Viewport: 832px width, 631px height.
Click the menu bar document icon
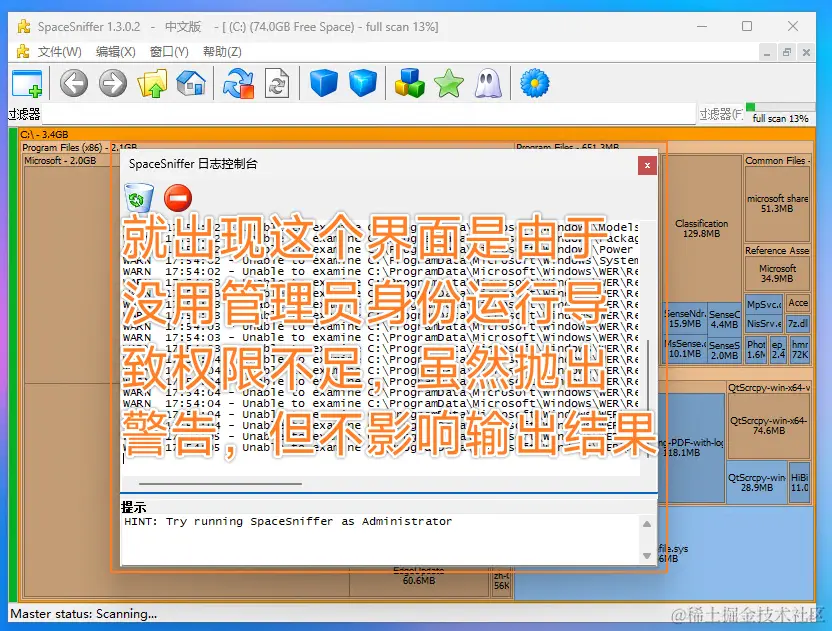pos(23,51)
